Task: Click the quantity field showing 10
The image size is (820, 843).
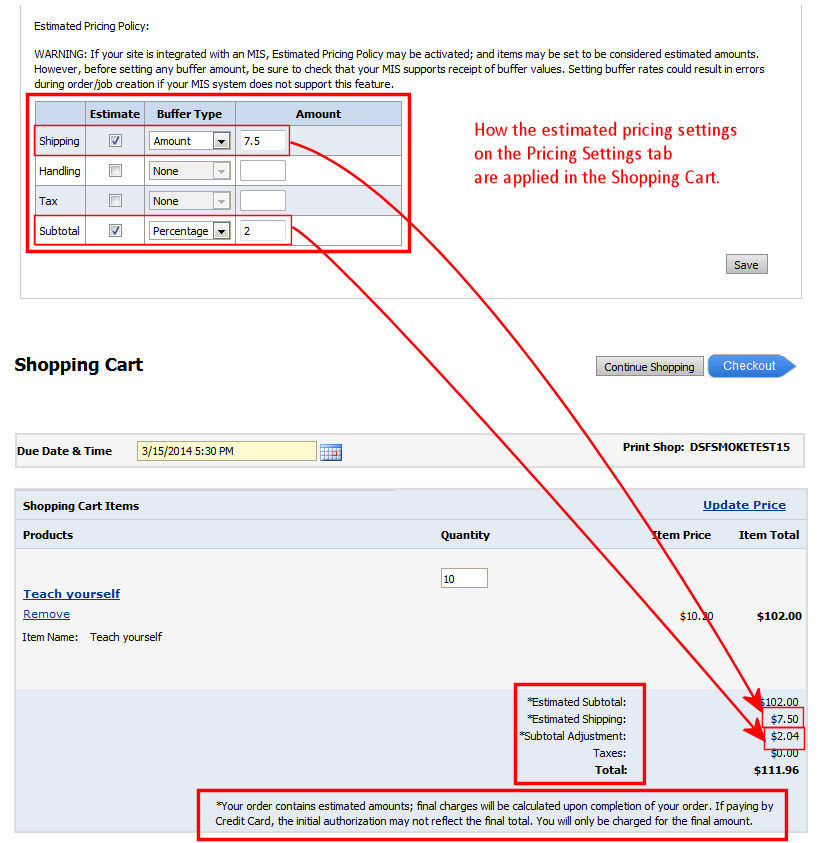Action: 464,578
